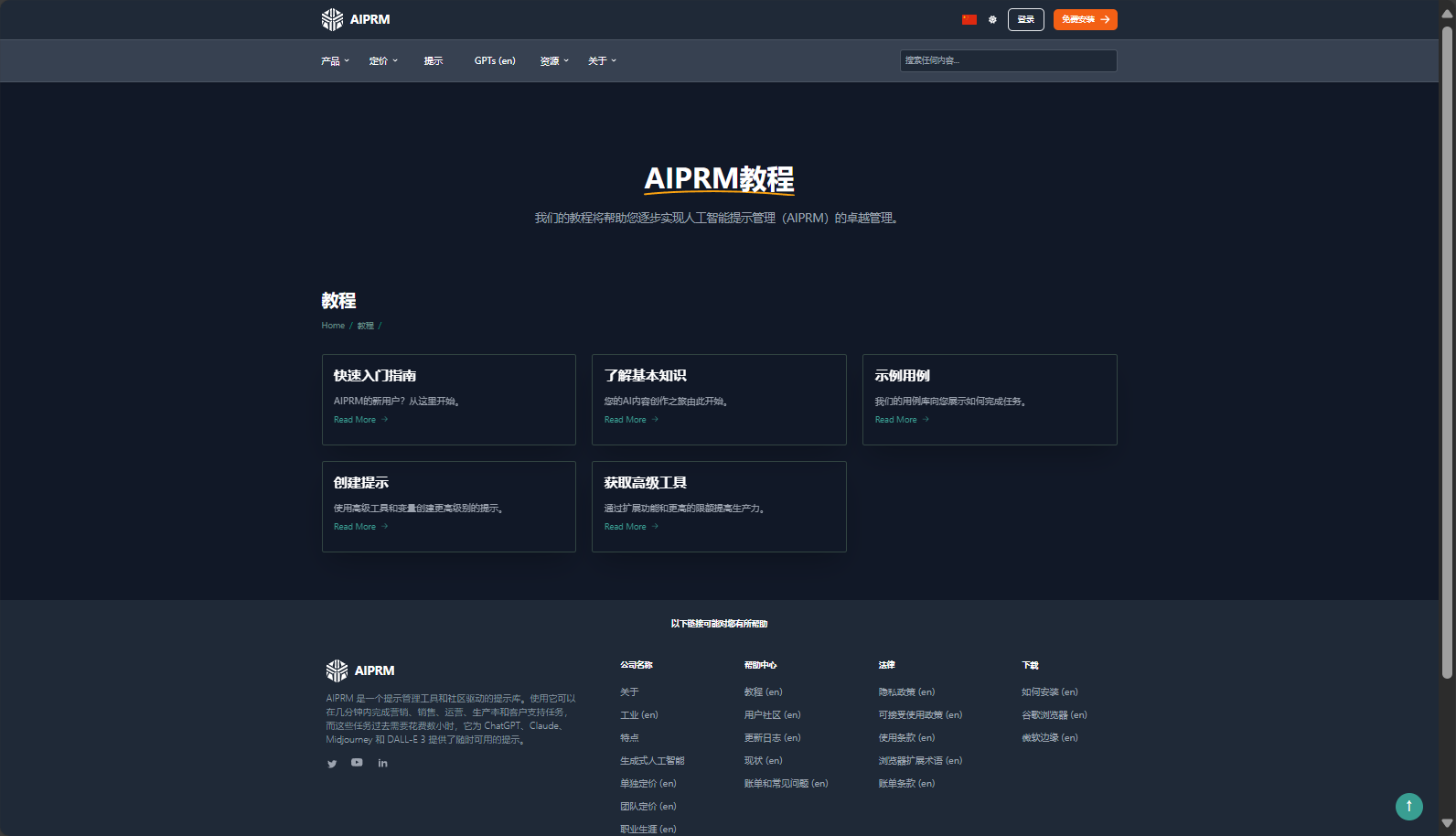Click the 更新日志 (en) footer link
The image size is (1456, 836).
click(x=773, y=738)
